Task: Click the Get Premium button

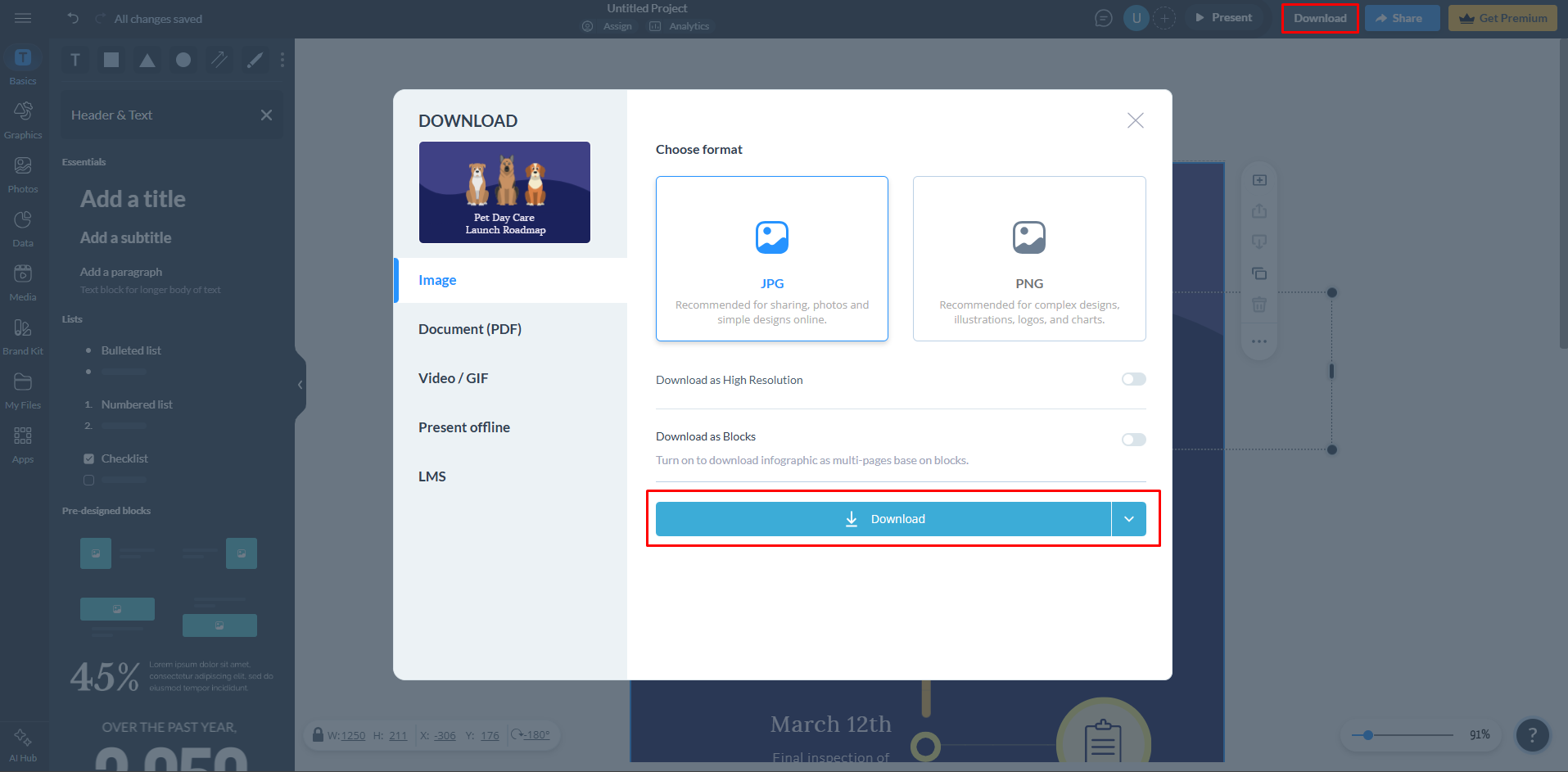Action: pyautogui.click(x=1502, y=17)
